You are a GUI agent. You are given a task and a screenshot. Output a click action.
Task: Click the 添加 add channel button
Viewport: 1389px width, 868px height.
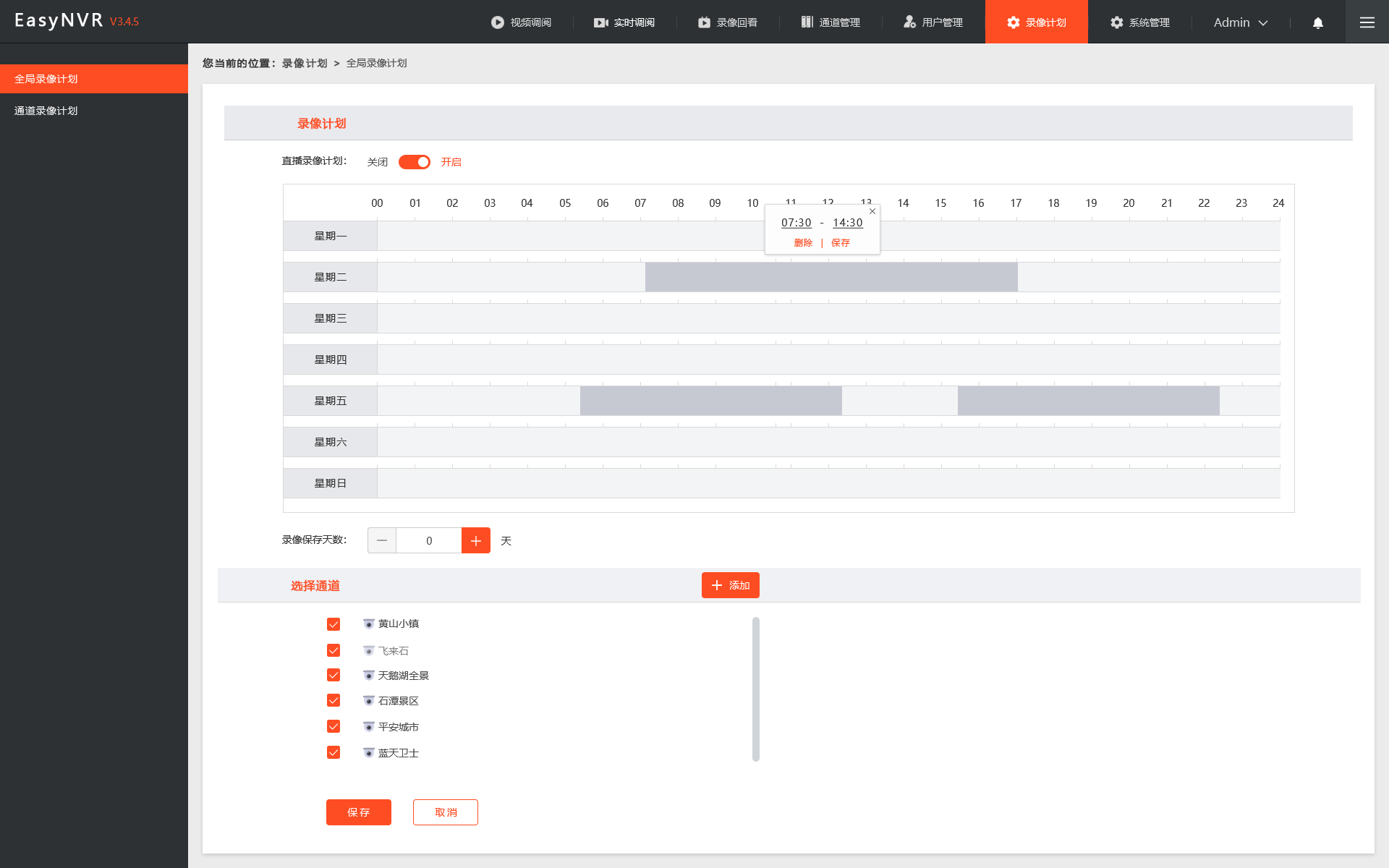(730, 585)
